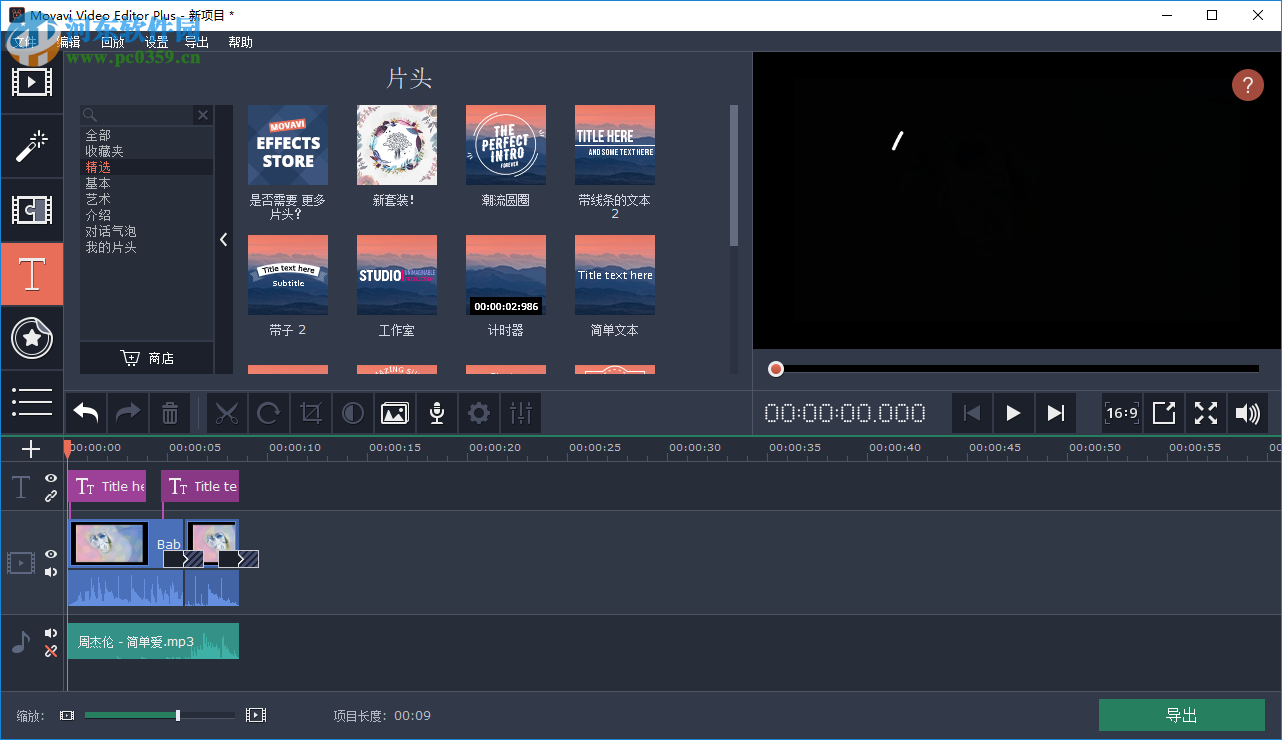This screenshot has height=740, width=1282.
Task: Delete the selected clip with the trash icon
Action: (169, 413)
